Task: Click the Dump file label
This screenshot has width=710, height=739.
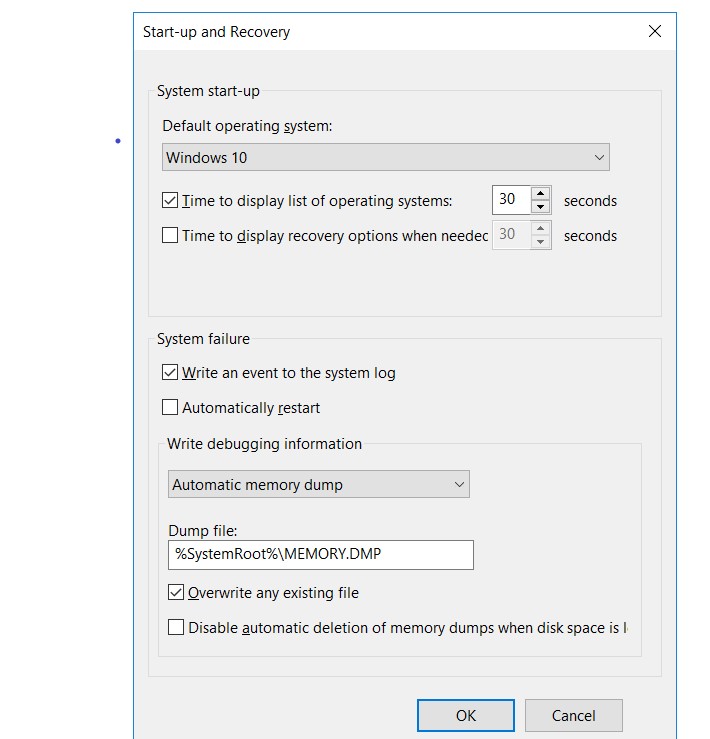Action: coord(203,531)
